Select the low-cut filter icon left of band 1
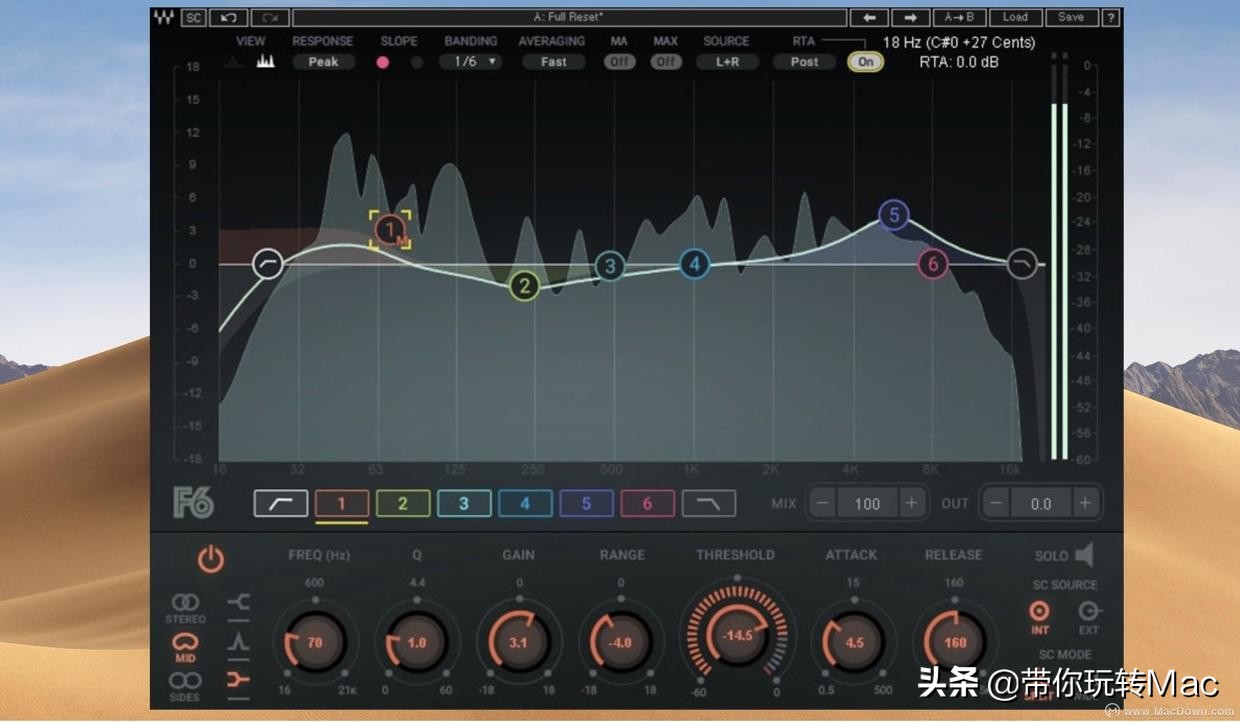 (x=280, y=503)
